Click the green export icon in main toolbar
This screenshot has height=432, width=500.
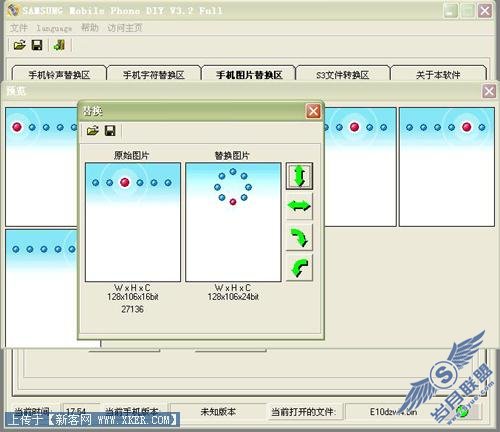click(x=59, y=45)
